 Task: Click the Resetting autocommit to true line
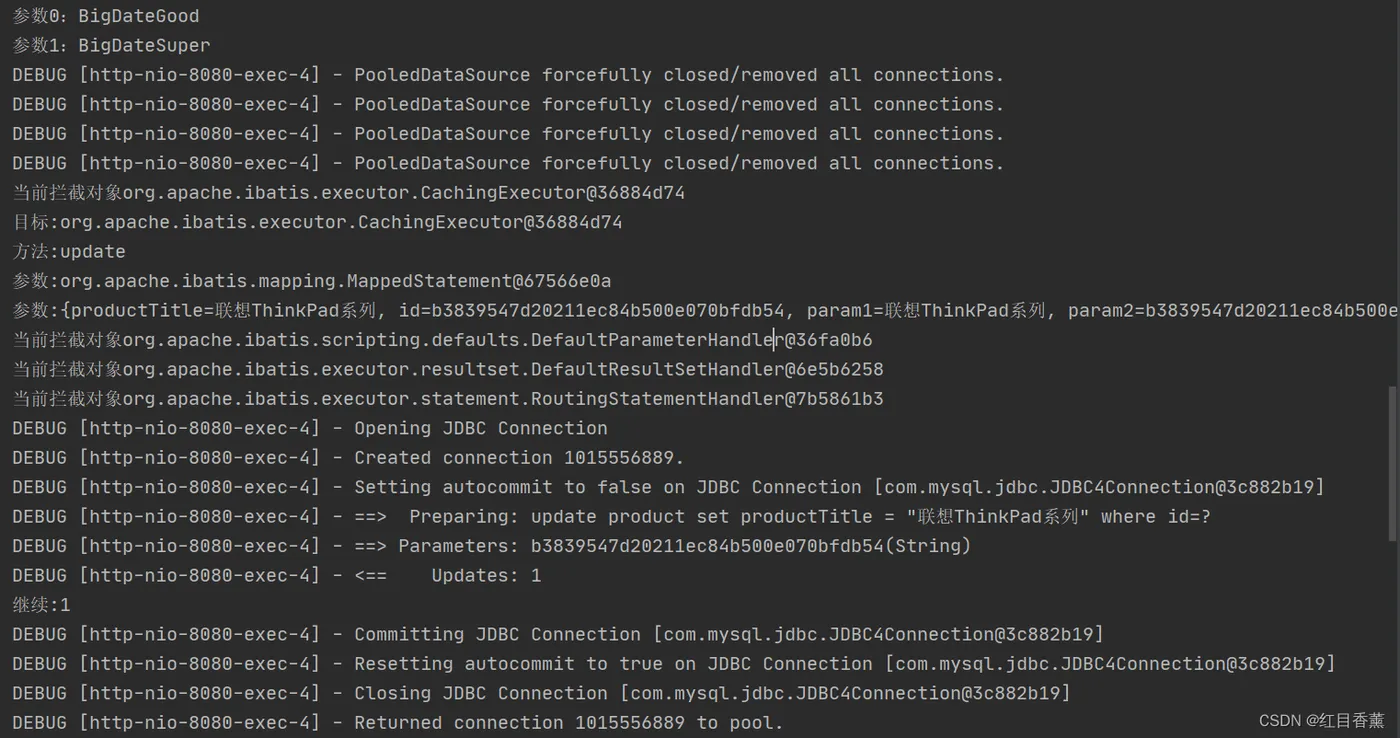pos(674,664)
